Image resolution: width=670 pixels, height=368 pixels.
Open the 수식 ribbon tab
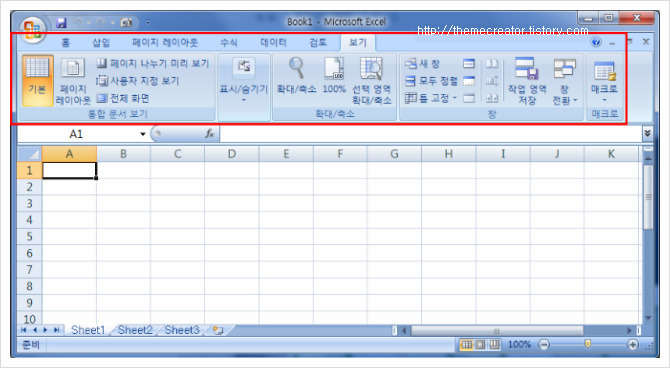(229, 42)
